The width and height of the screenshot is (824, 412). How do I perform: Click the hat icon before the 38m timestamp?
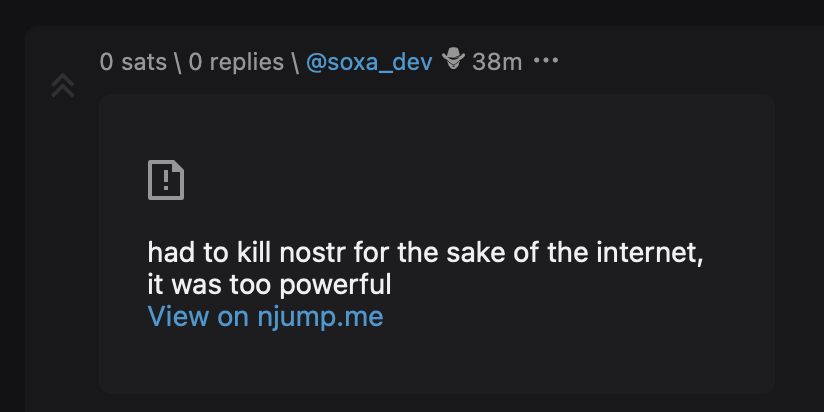453,59
